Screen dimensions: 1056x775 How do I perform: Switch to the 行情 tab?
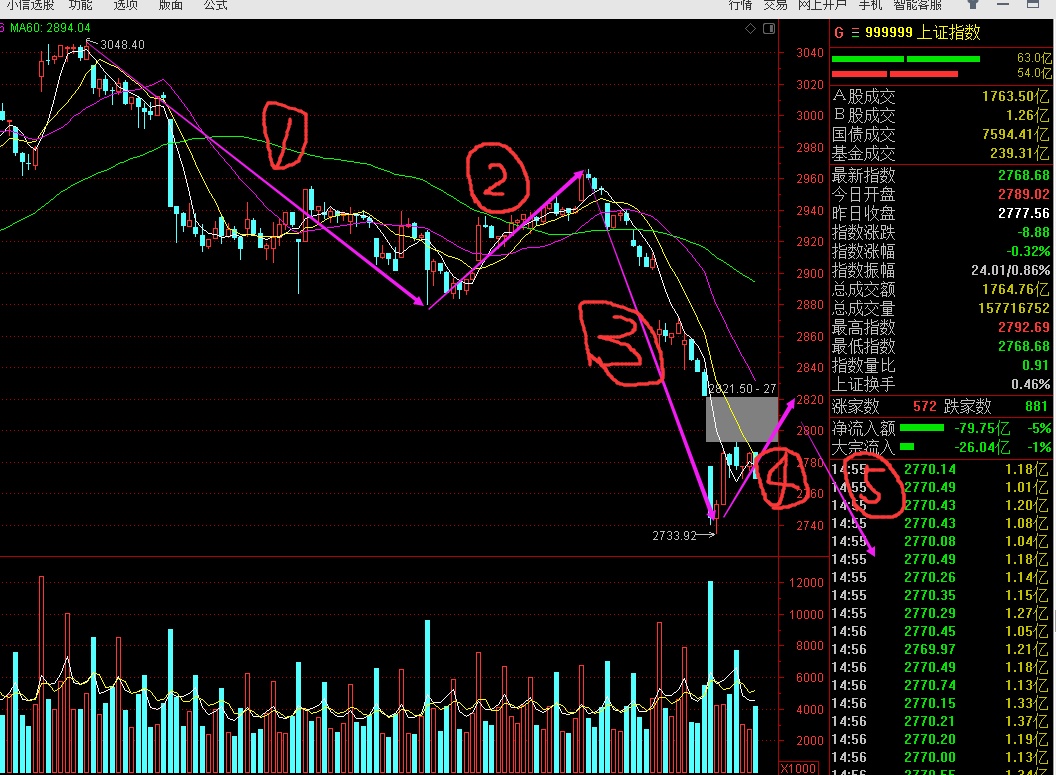coord(740,5)
